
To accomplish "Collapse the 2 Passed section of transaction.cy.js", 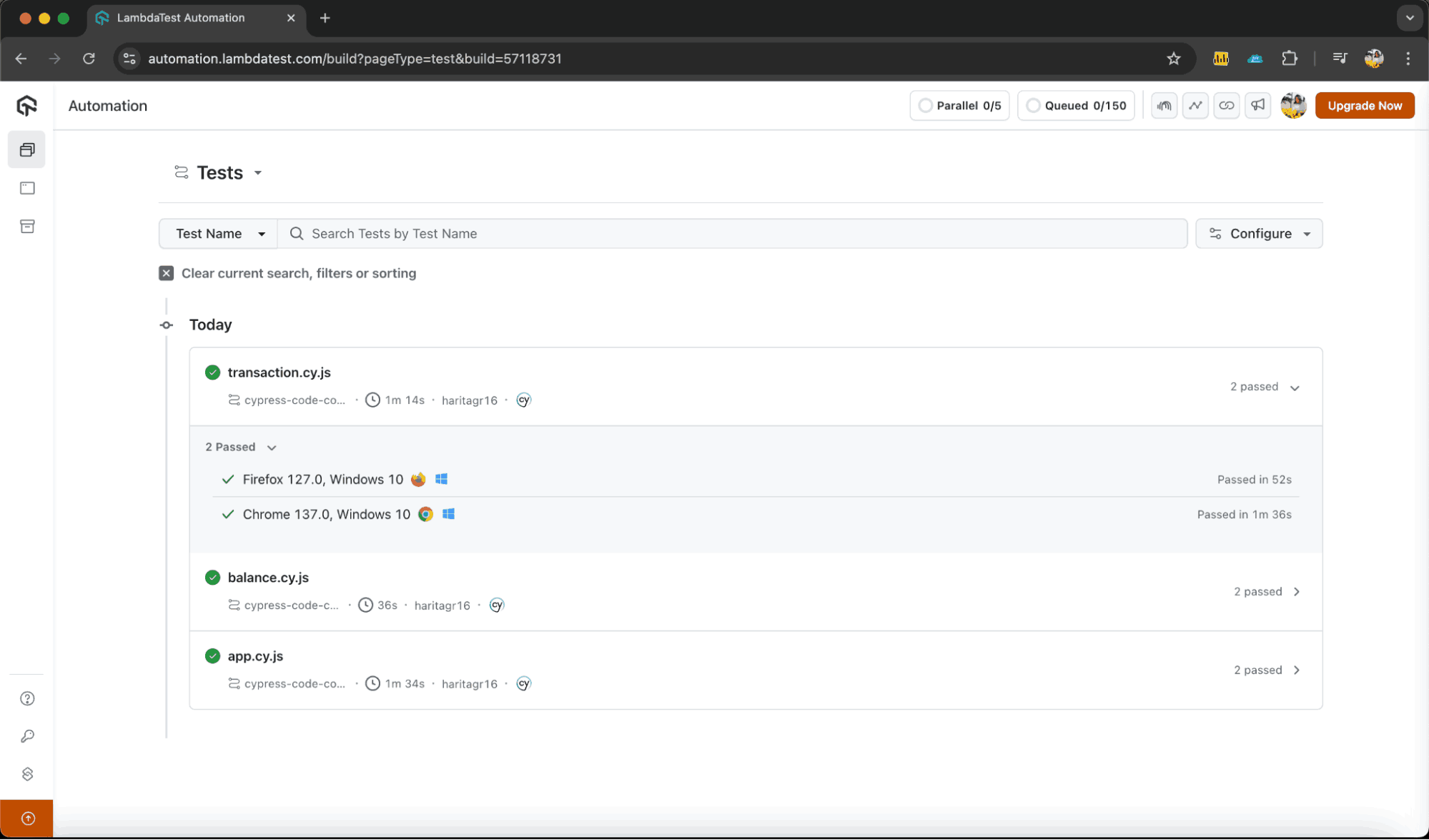I will (271, 447).
